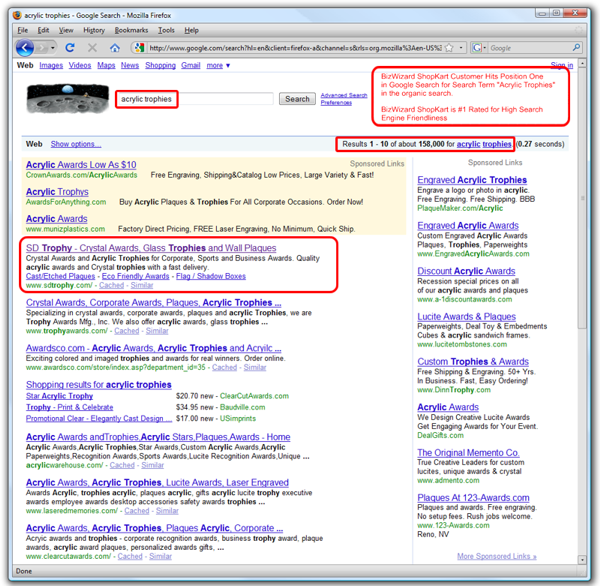Open 'Acrylic Awards Low As $10' sponsored ad
The height and width of the screenshot is (586, 600).
click(x=81, y=165)
